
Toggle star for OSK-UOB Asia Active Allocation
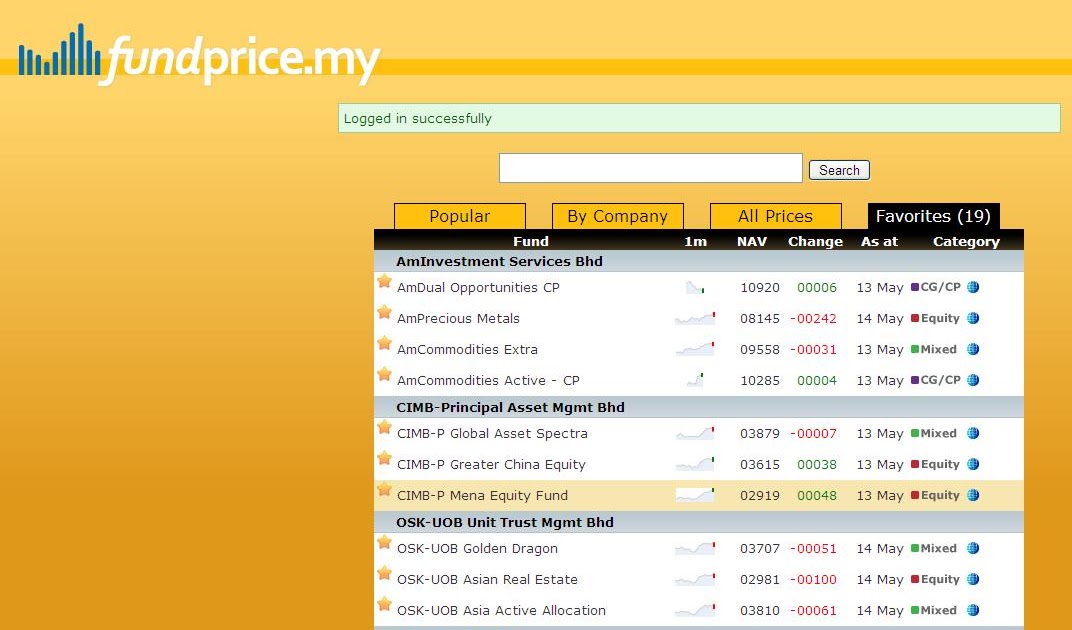point(384,604)
